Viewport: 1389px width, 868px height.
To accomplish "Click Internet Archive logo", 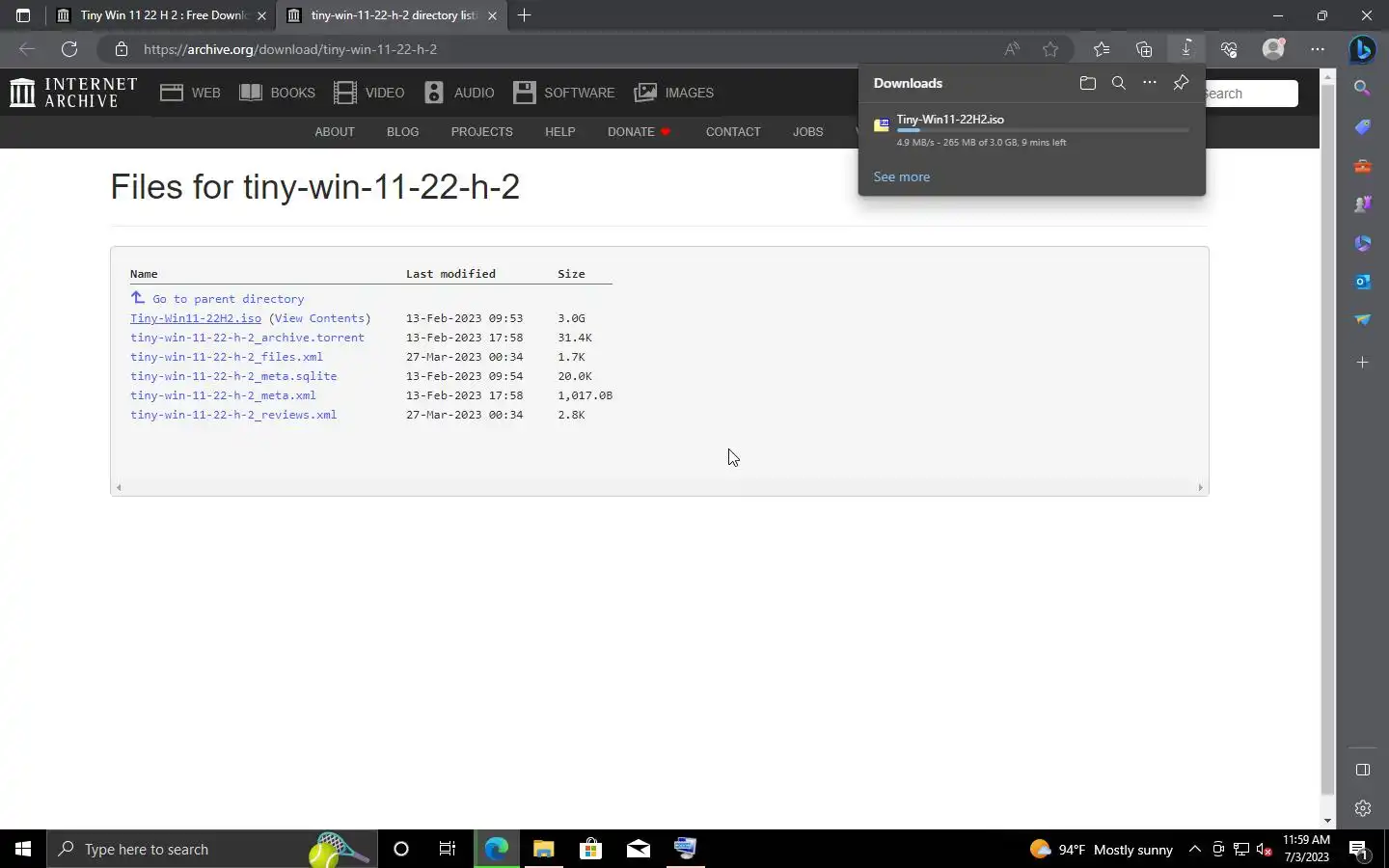I will (73, 93).
